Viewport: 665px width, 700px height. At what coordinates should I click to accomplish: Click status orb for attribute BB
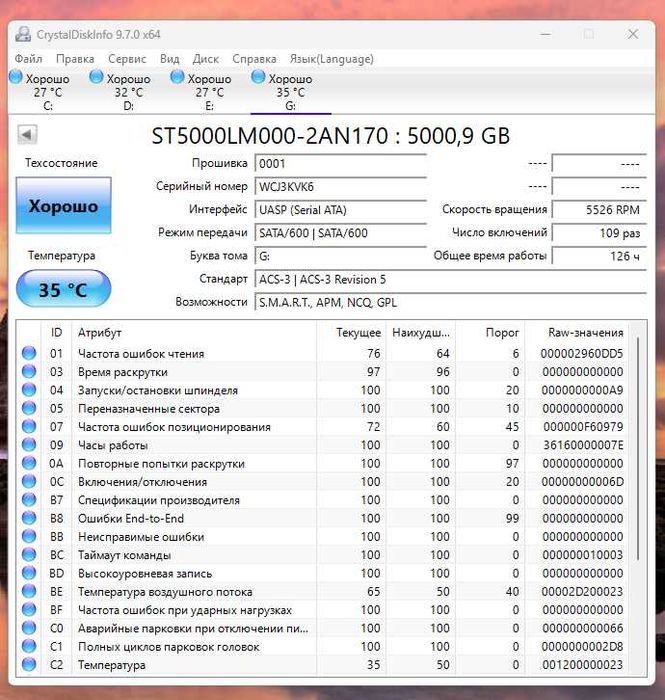pos(29,536)
